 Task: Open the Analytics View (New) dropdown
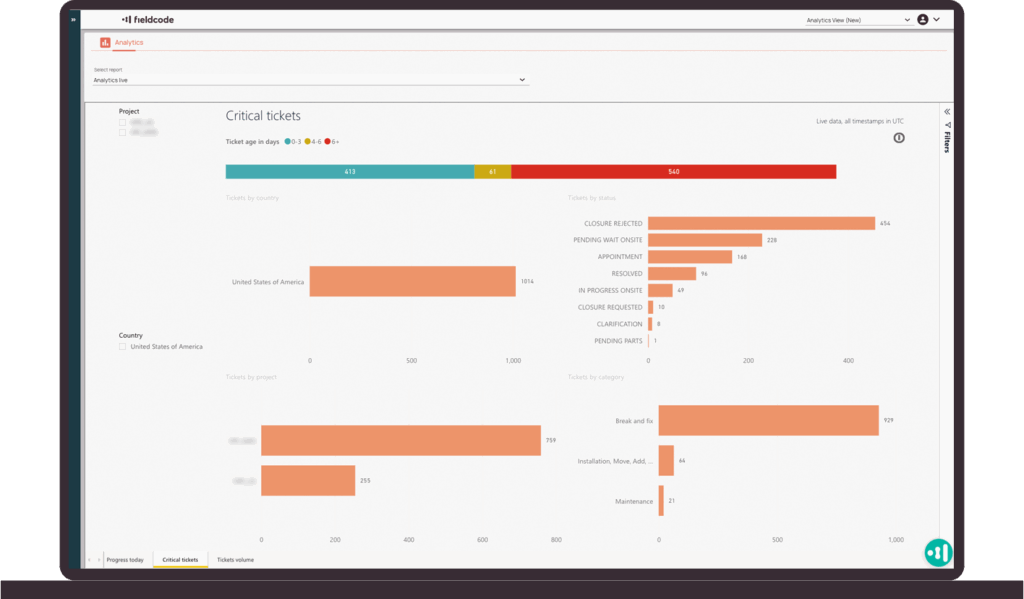(858, 19)
